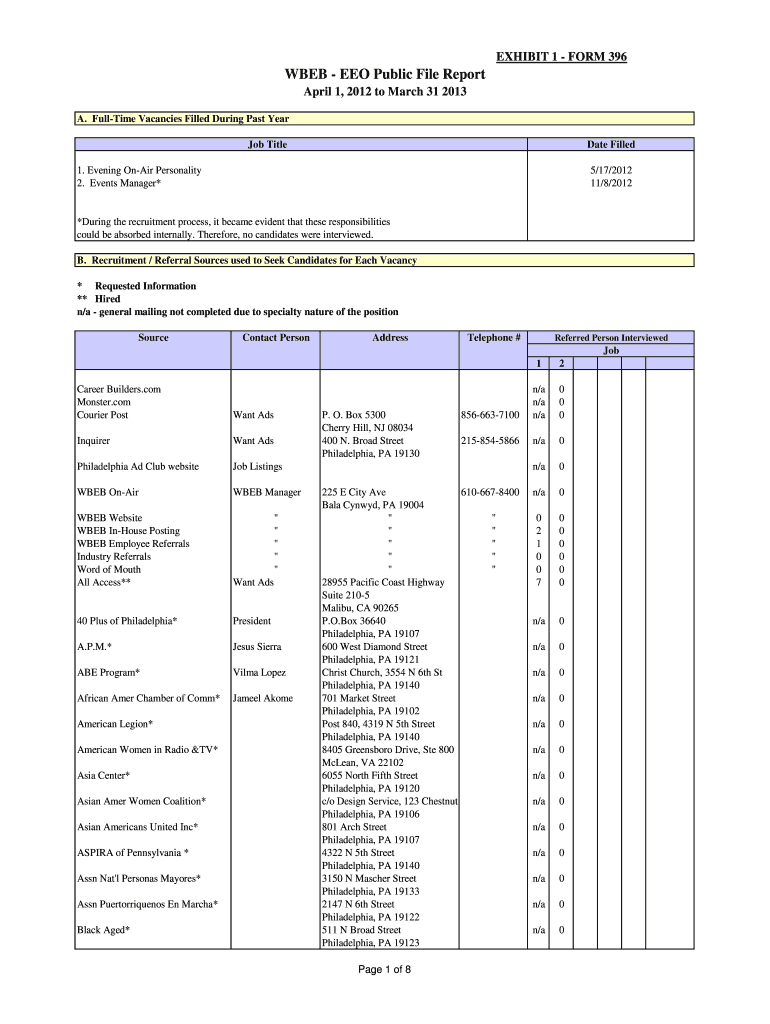770x1024 pixels.
Task: Select the Philadelphia Ad Club website source
Action: 138,466
